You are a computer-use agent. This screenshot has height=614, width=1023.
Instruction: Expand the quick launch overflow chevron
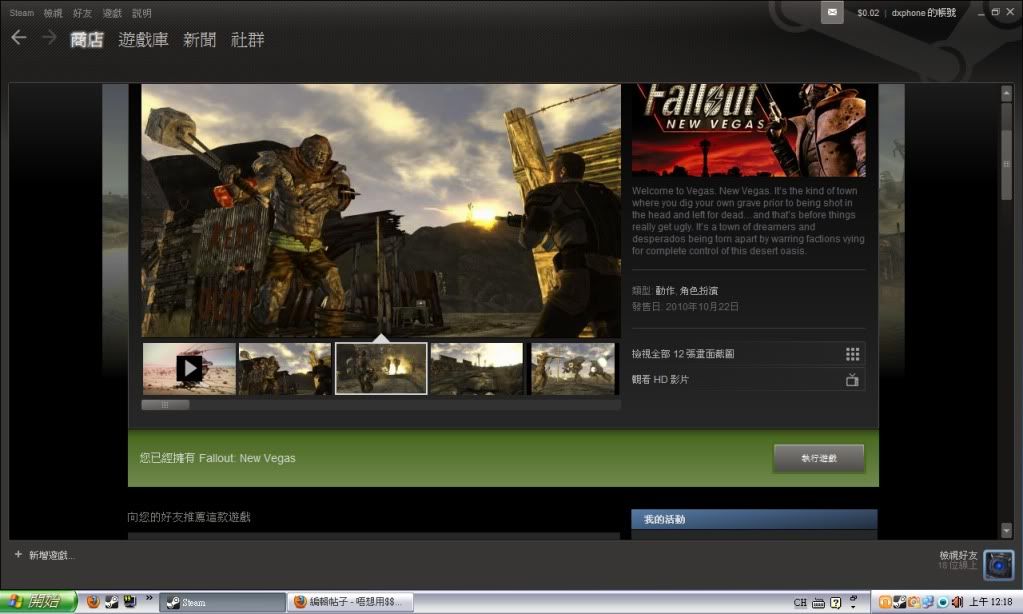click(x=150, y=599)
